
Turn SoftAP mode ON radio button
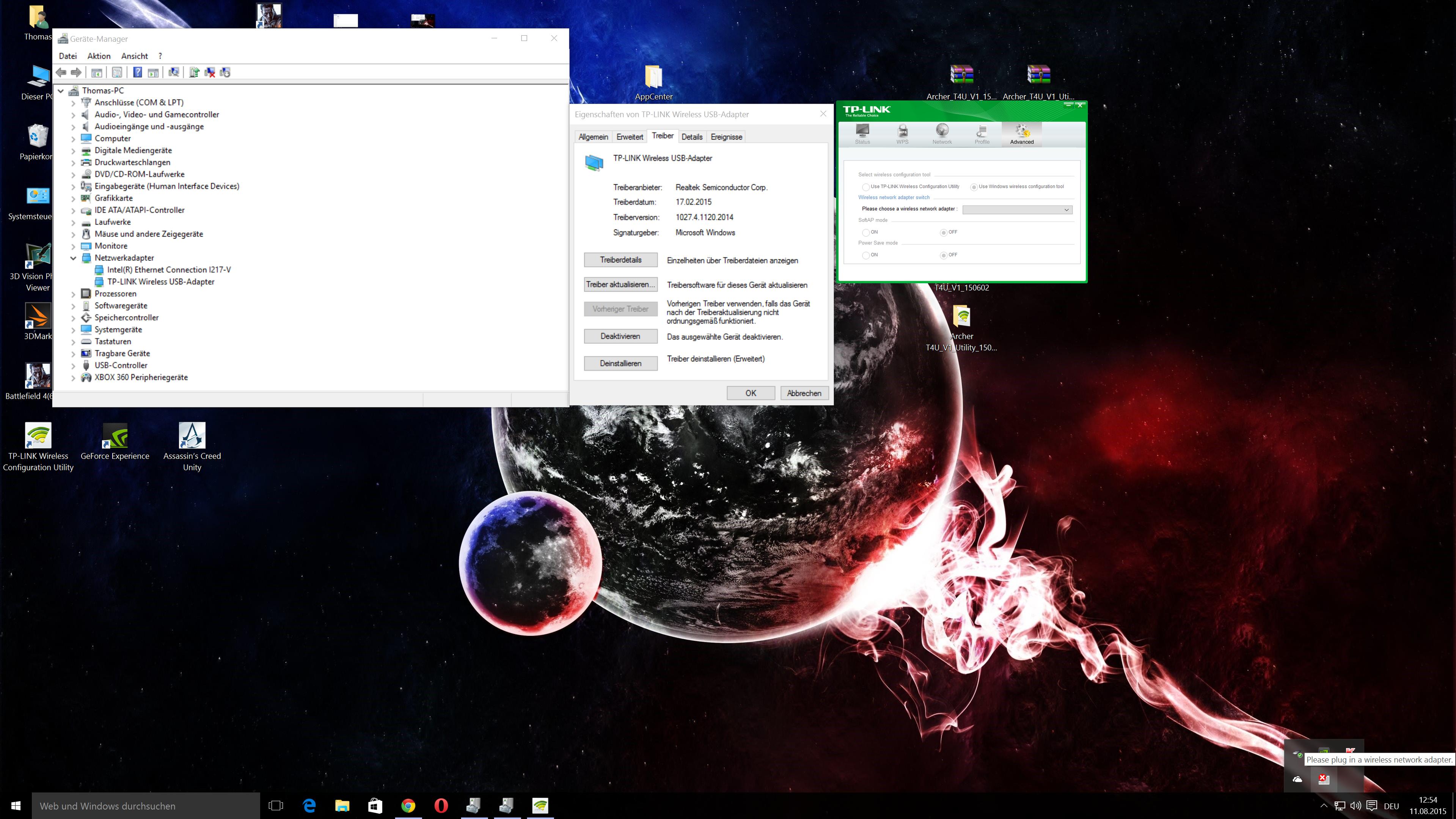pos(865,232)
